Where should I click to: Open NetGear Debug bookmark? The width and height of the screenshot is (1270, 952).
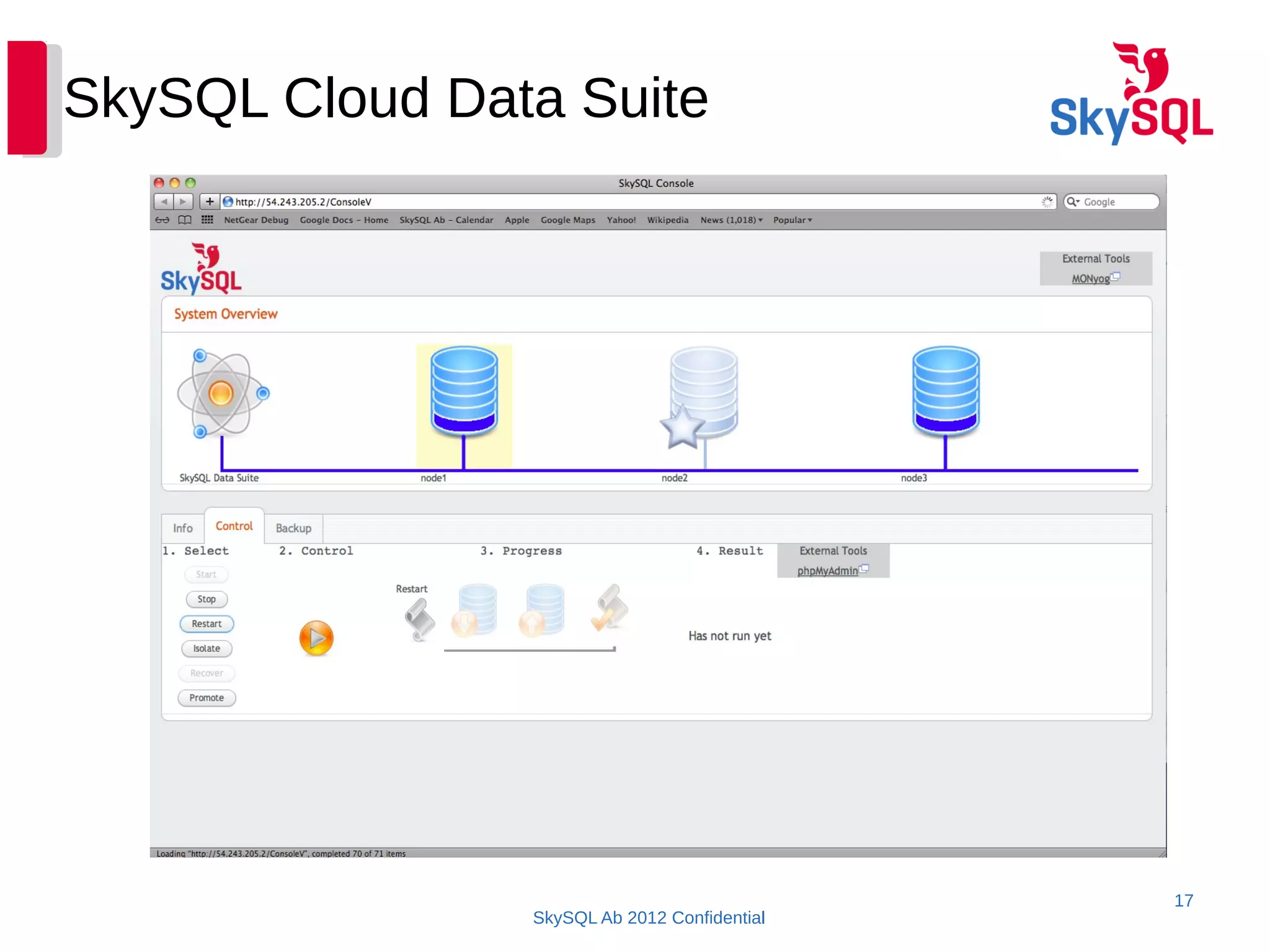(256, 220)
